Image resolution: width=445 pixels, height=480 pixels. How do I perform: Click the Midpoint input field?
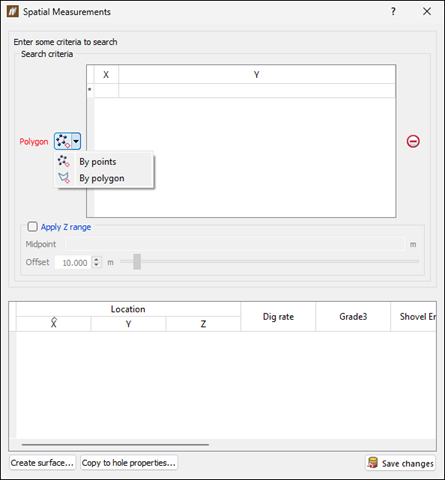pyautogui.click(x=235, y=244)
